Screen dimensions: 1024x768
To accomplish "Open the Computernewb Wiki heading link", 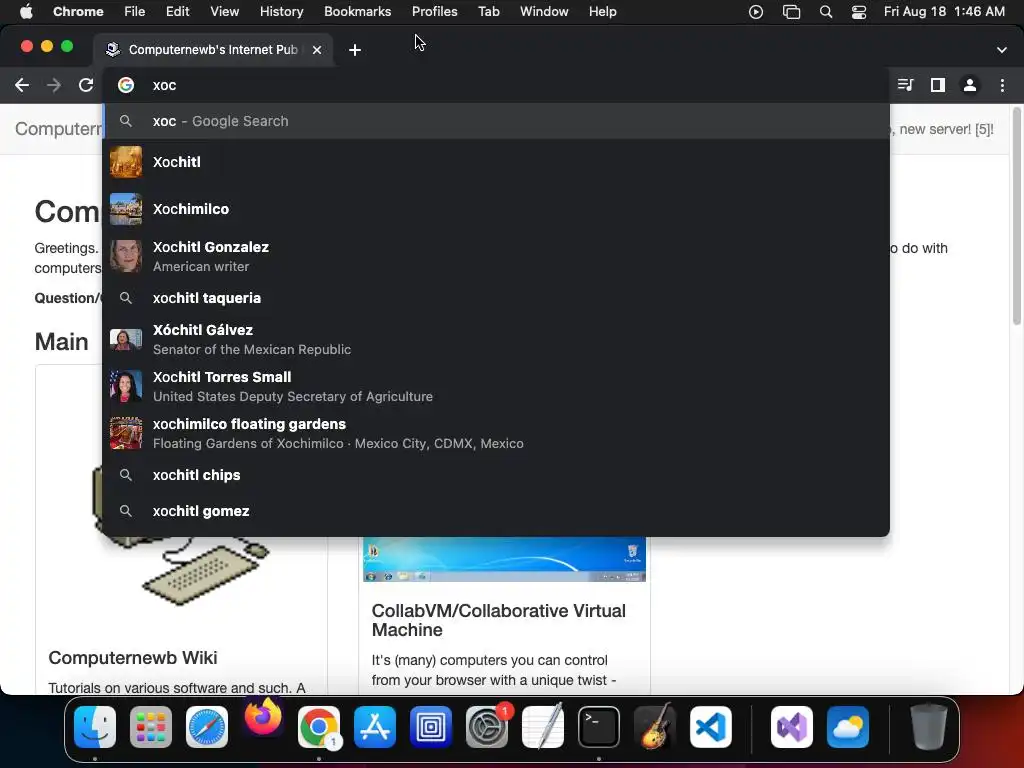I will pyautogui.click(x=133, y=658).
